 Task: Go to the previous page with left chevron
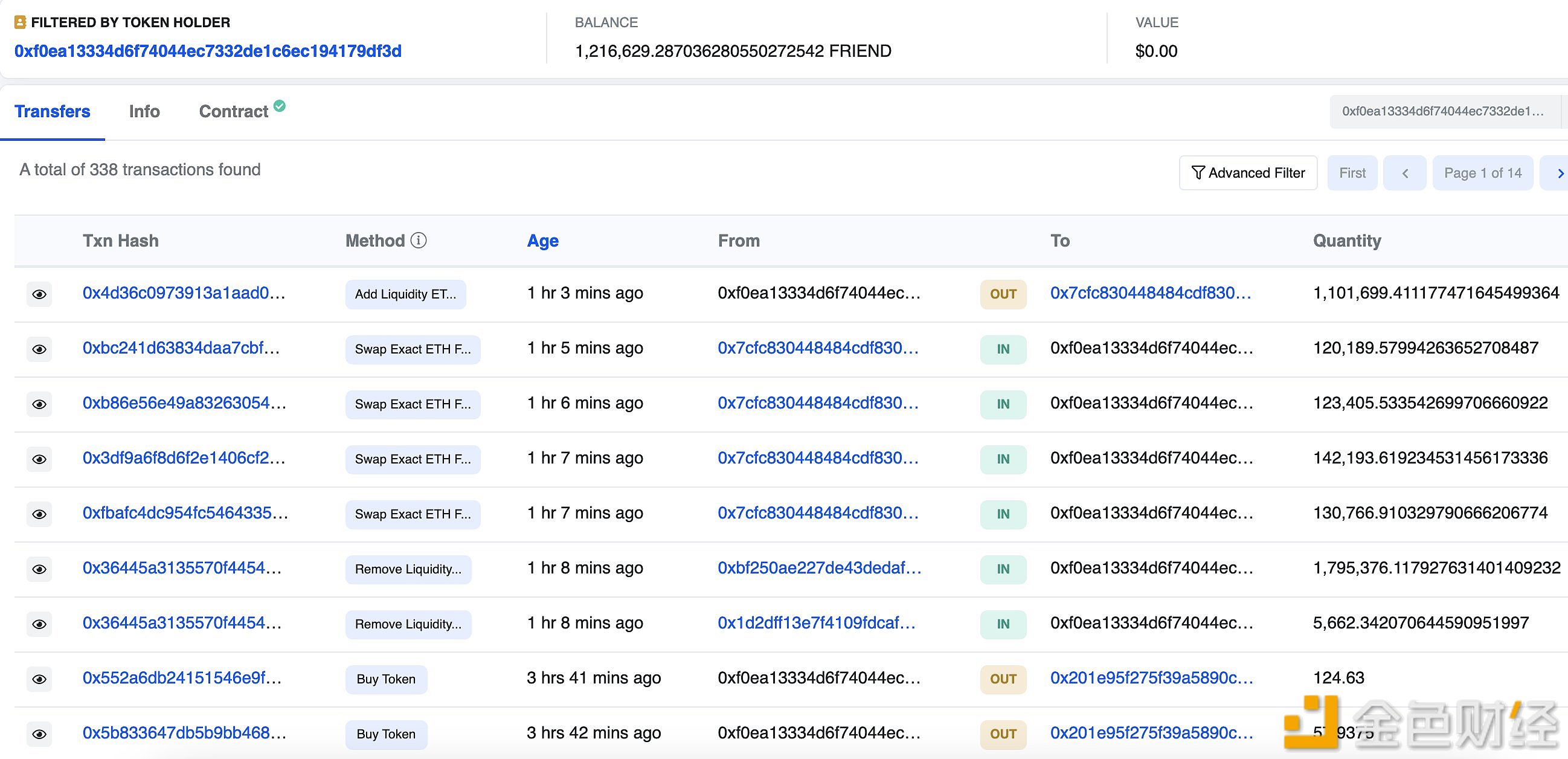[1404, 173]
